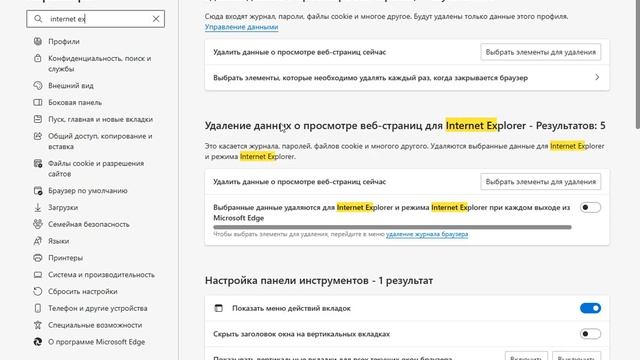This screenshot has height=360, width=640.
Task: Click the Языки language icon
Action: [38, 241]
